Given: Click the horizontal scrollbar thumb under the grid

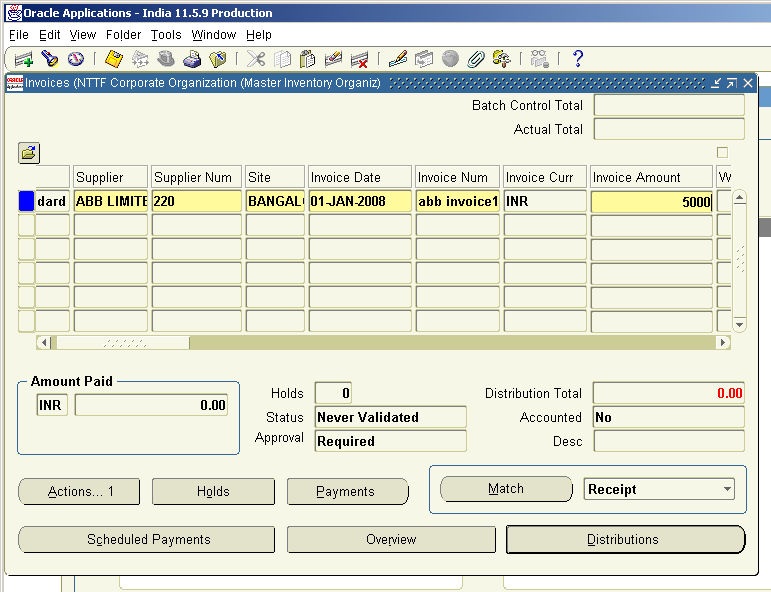Looking at the screenshot, I should (123, 343).
